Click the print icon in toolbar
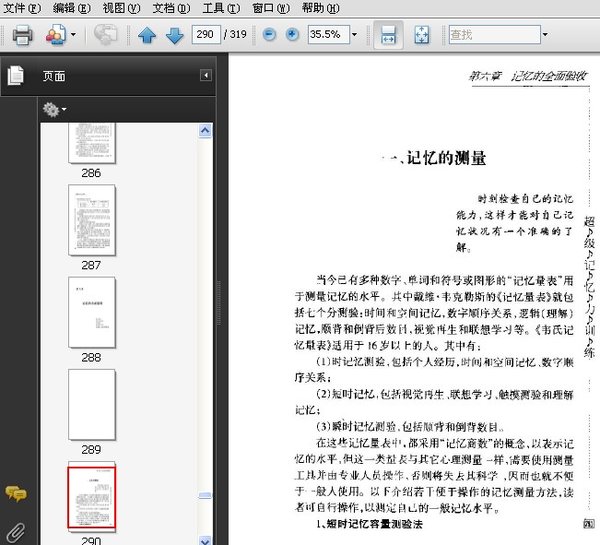600x545 pixels. coord(23,35)
